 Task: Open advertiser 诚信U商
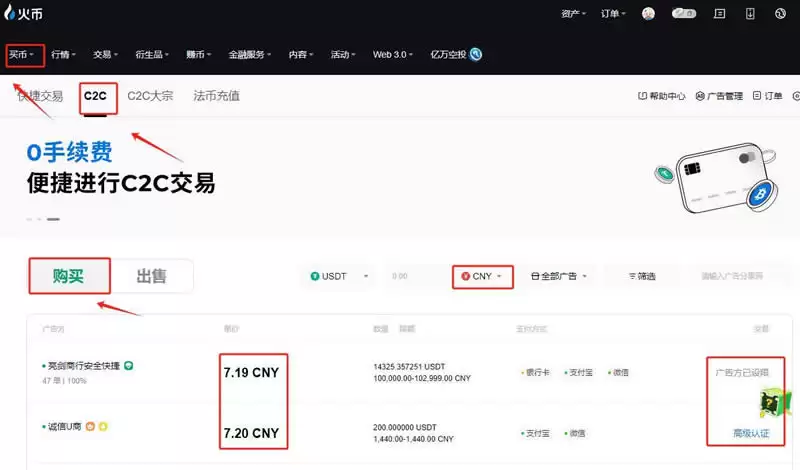[64, 426]
